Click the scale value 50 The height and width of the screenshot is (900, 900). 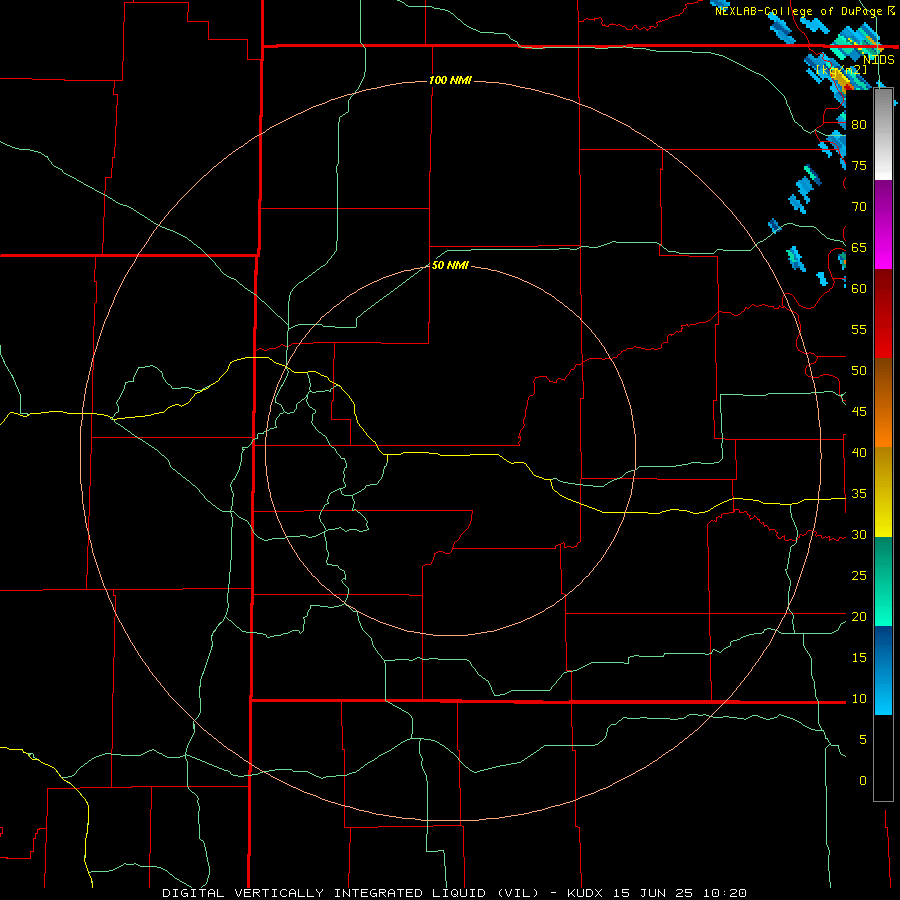[x=859, y=371]
